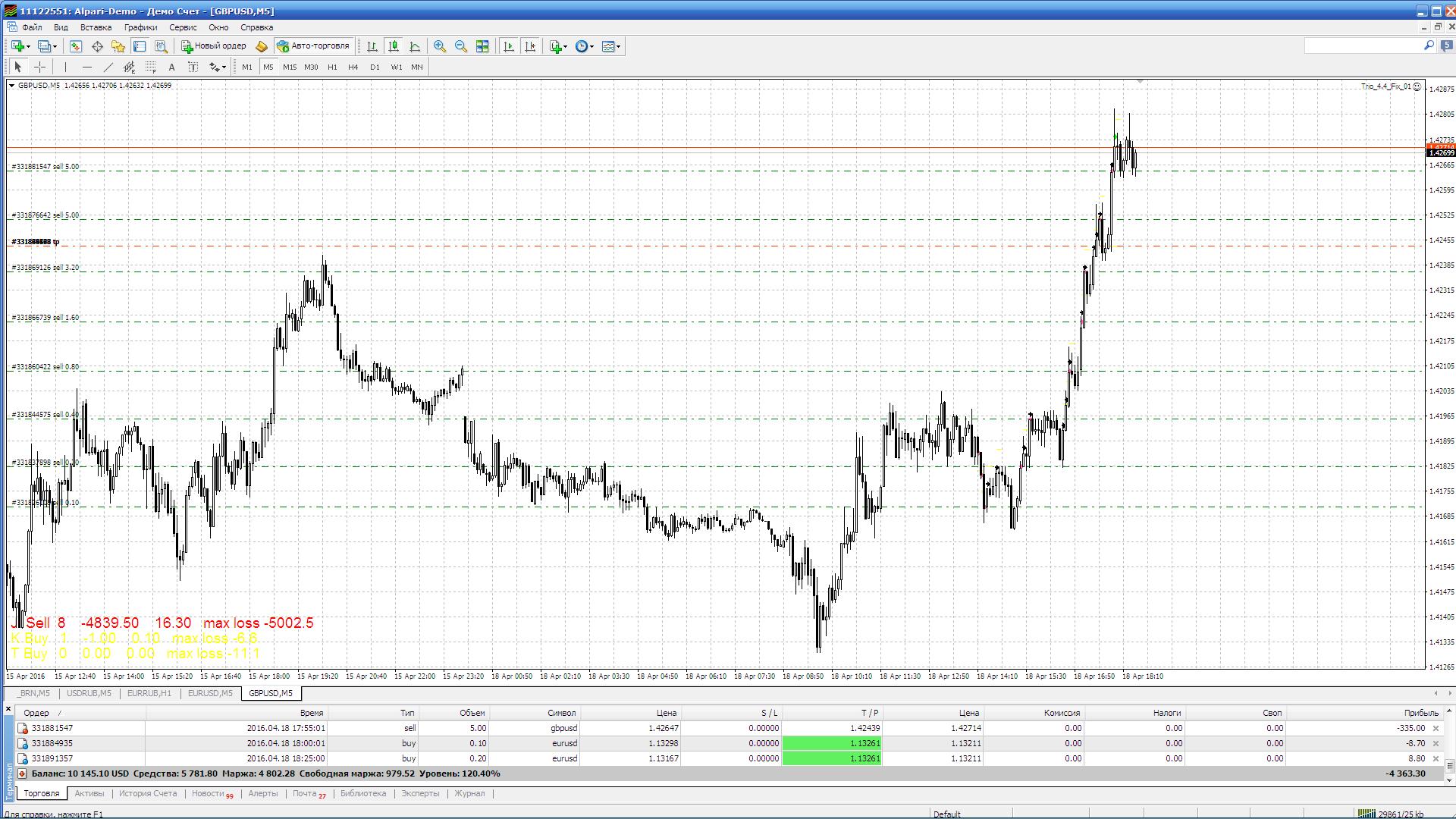1456x819 pixels.
Task: Select the crosshair tool
Action: coord(39,67)
